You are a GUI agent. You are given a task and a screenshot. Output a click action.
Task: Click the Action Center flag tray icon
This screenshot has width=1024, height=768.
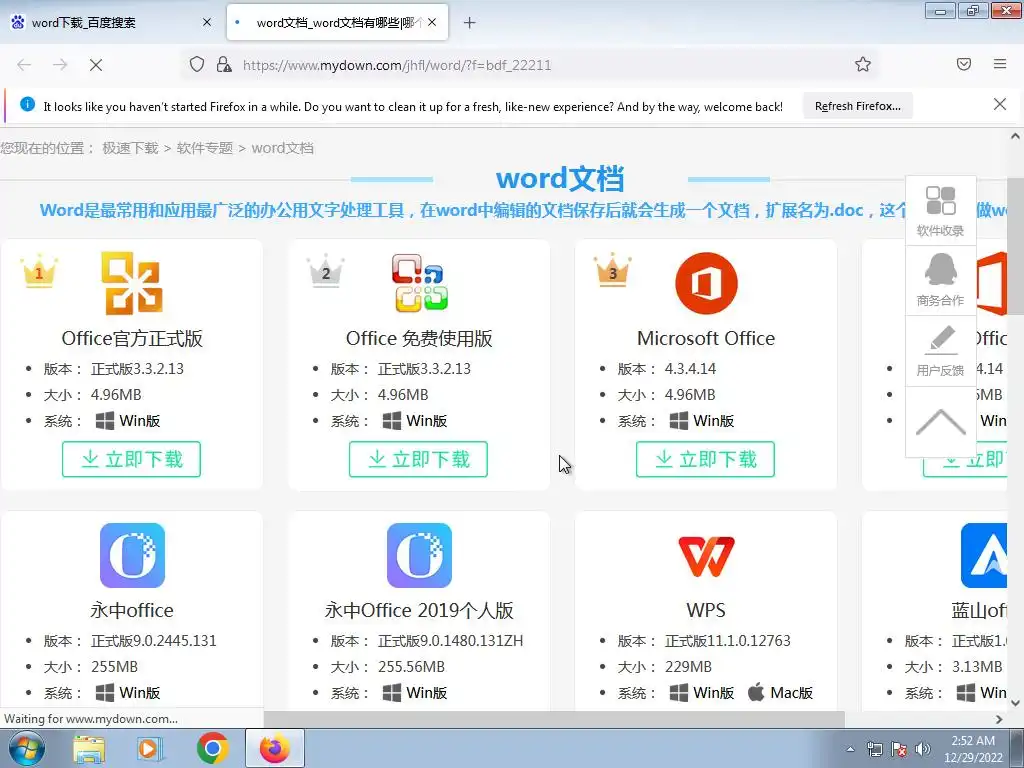(899, 749)
